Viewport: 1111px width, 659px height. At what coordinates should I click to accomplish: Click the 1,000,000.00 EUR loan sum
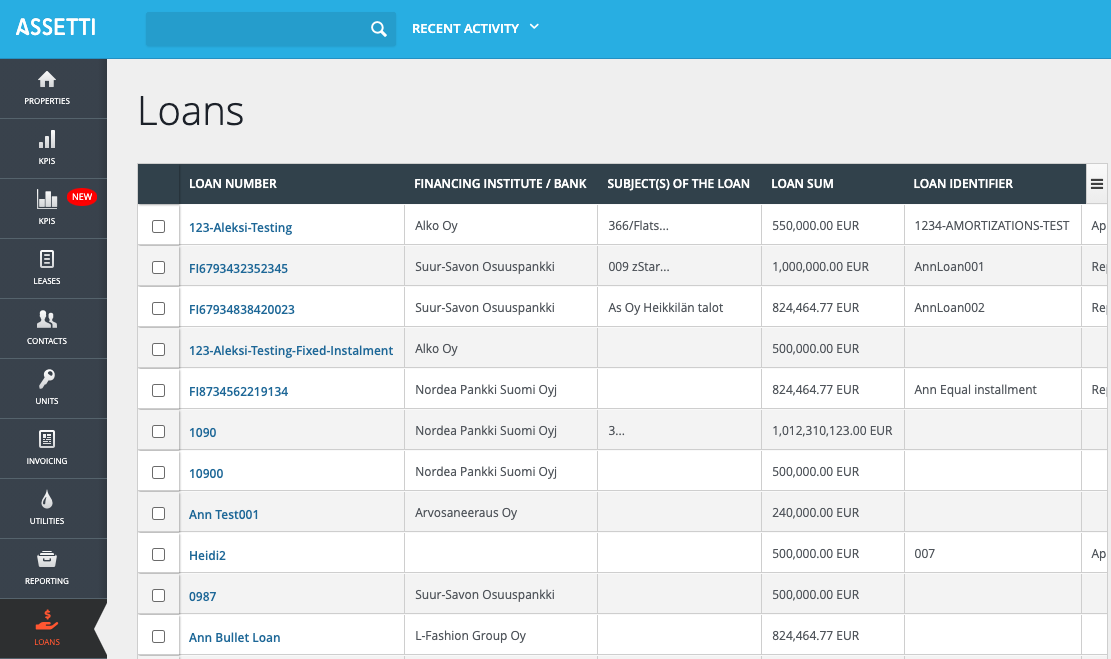pyautogui.click(x=820, y=266)
